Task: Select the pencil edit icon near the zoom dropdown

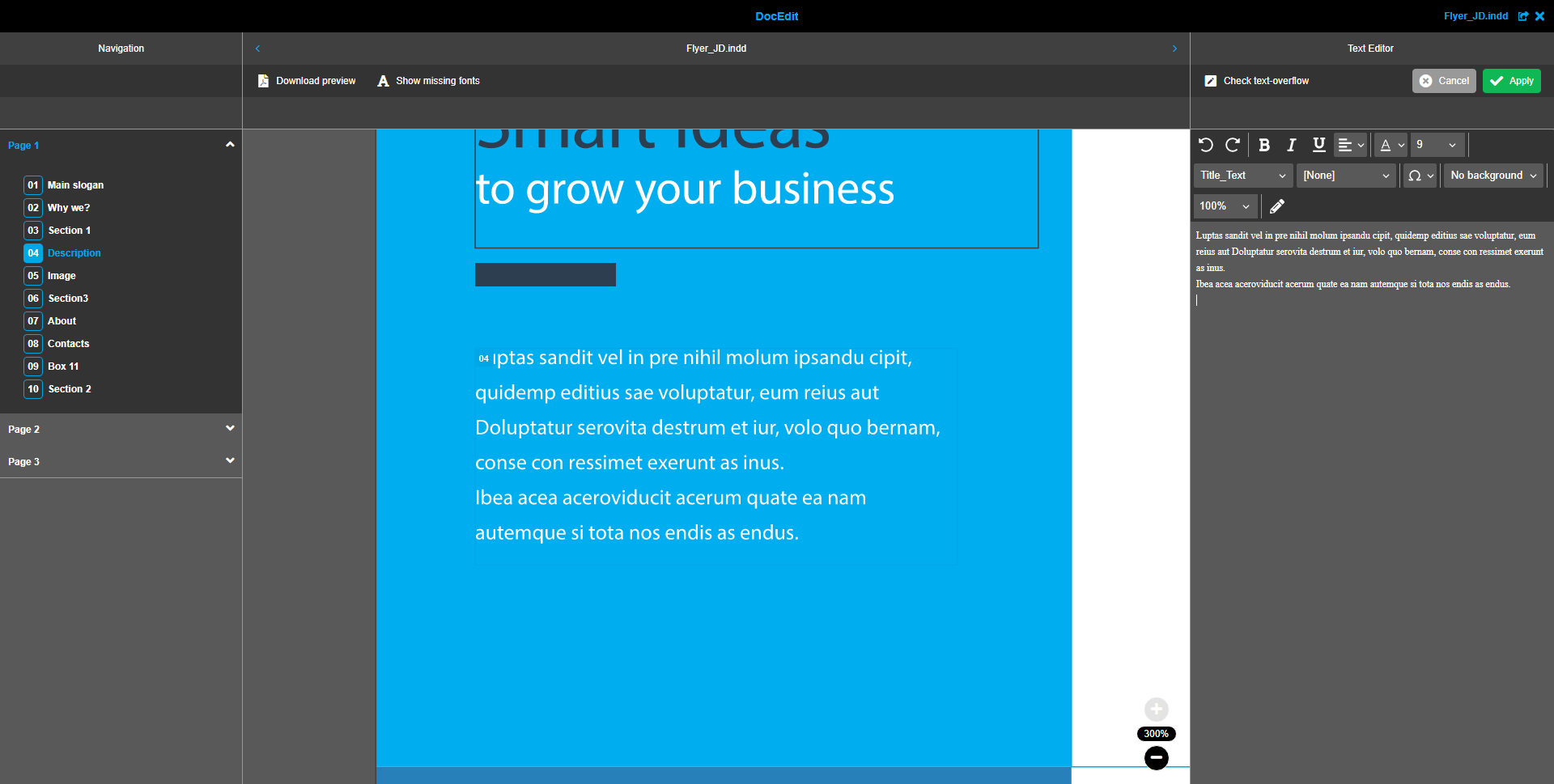Action: click(1277, 206)
